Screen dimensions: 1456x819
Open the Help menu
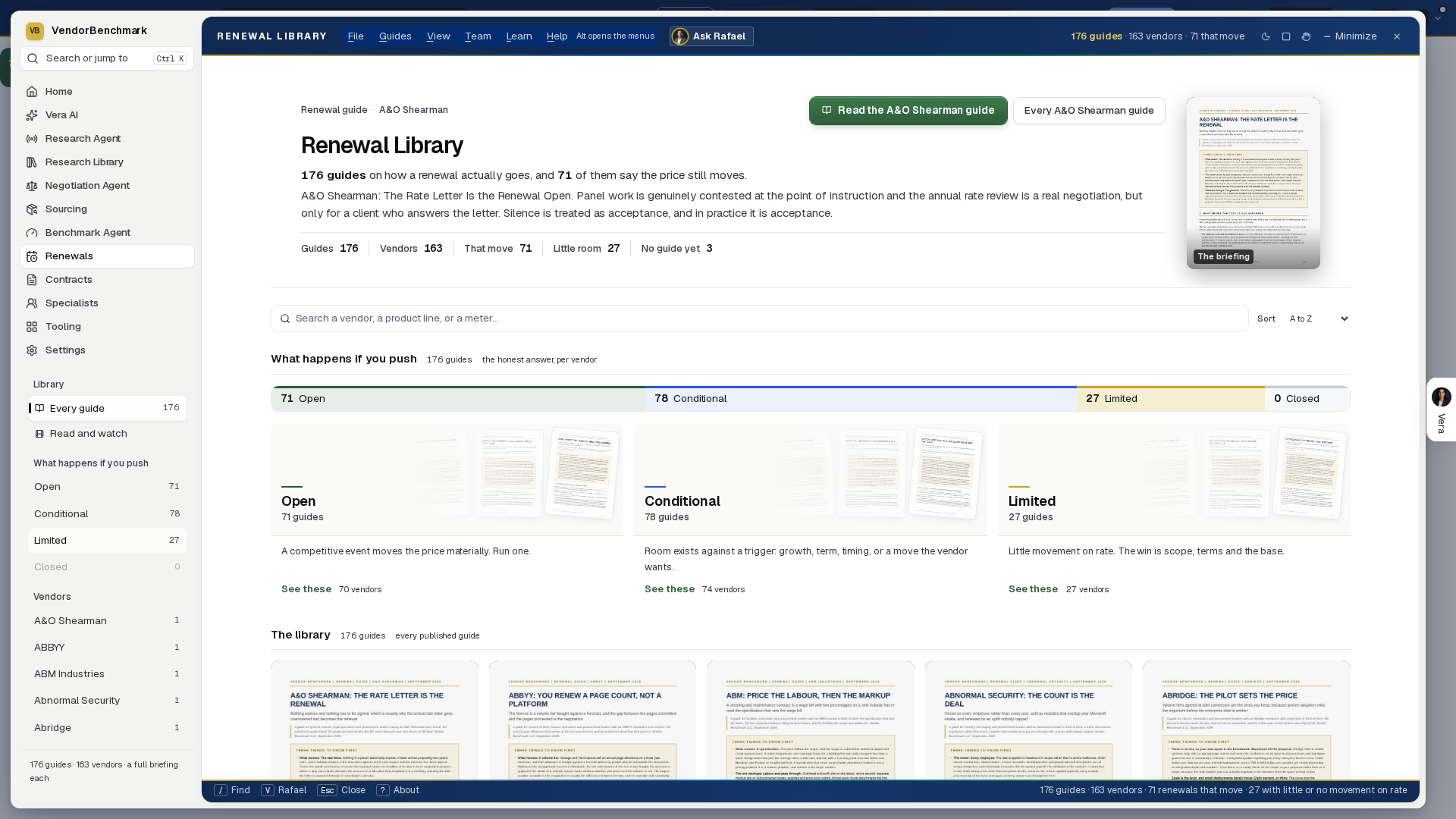[557, 36]
